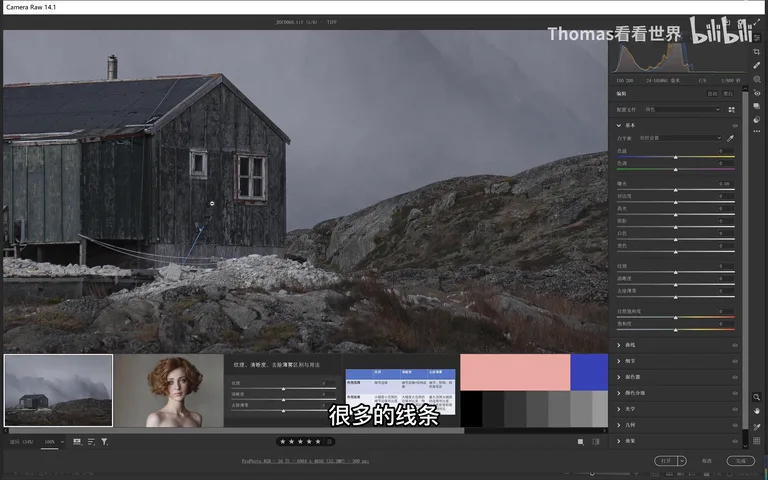768x480 pixels.
Task: Open the Presets overlapping circles icon
Action: tap(757, 119)
